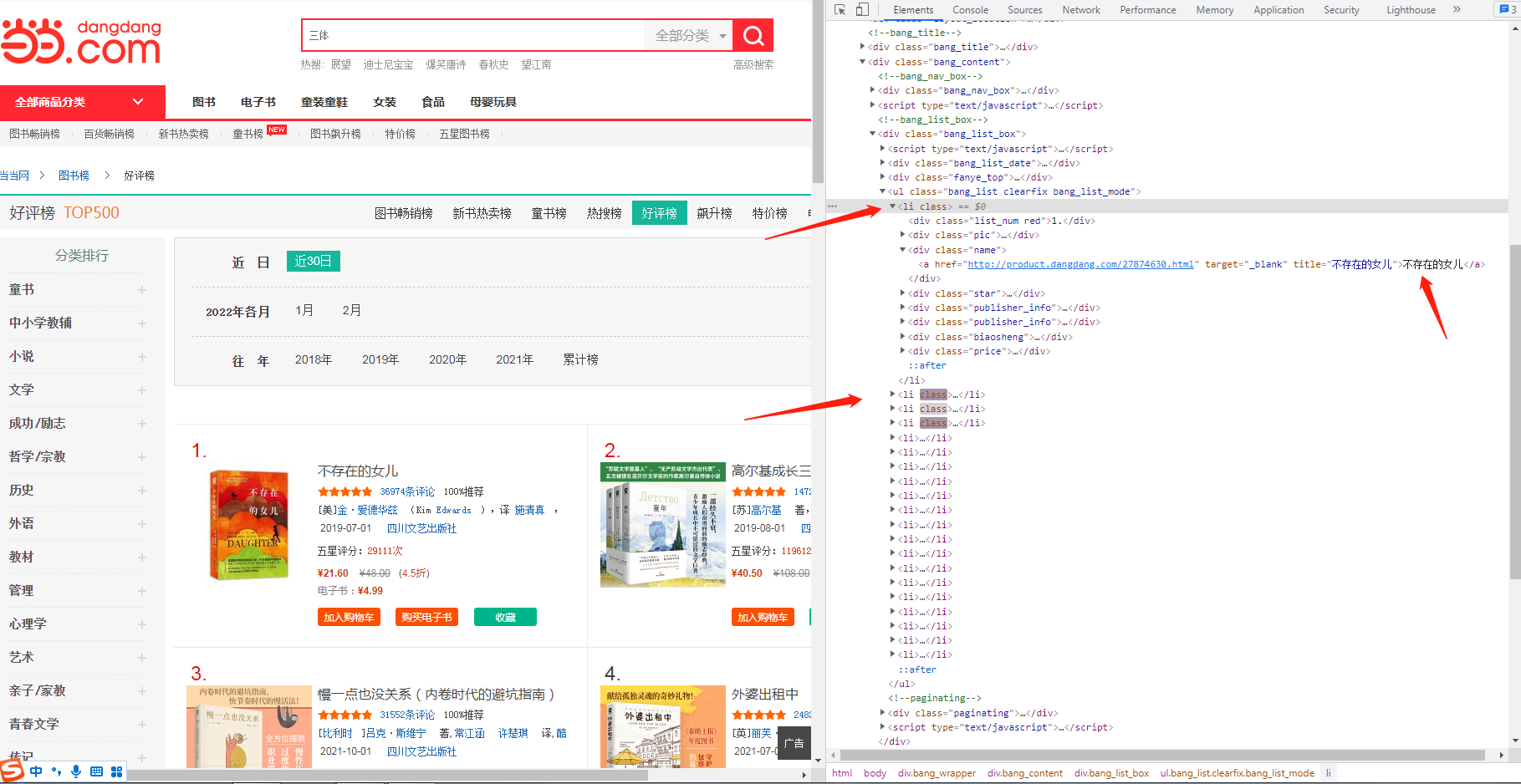Expand div class="pic" node

[x=902, y=235]
